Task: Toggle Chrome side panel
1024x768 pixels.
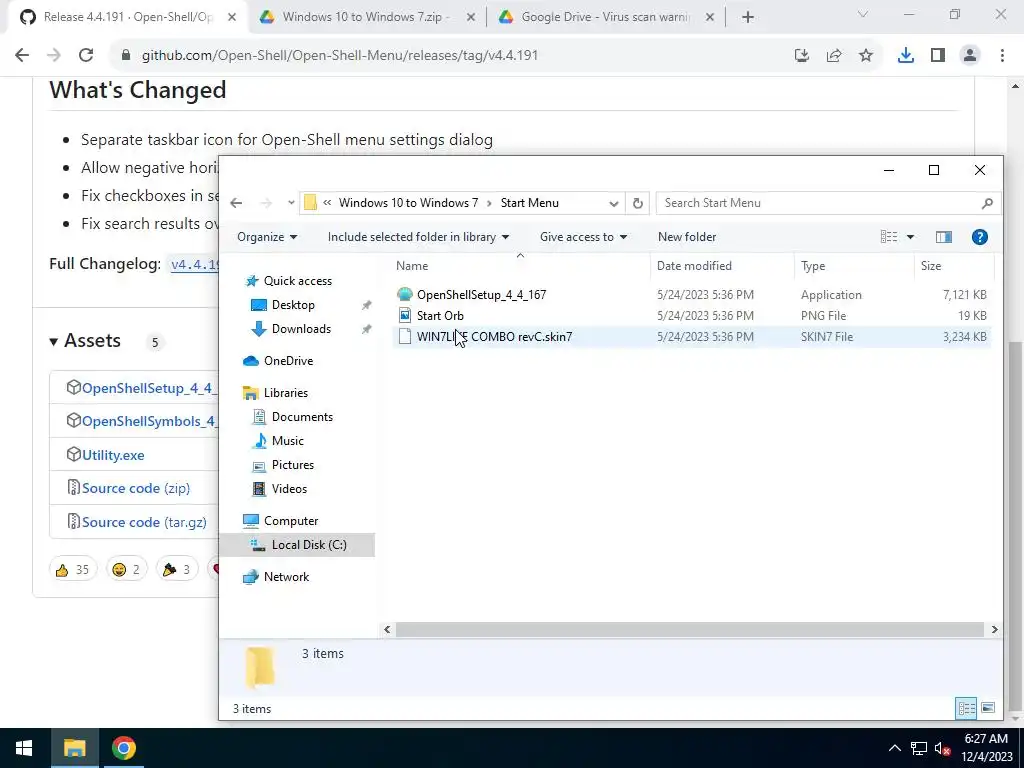Action: [x=938, y=56]
